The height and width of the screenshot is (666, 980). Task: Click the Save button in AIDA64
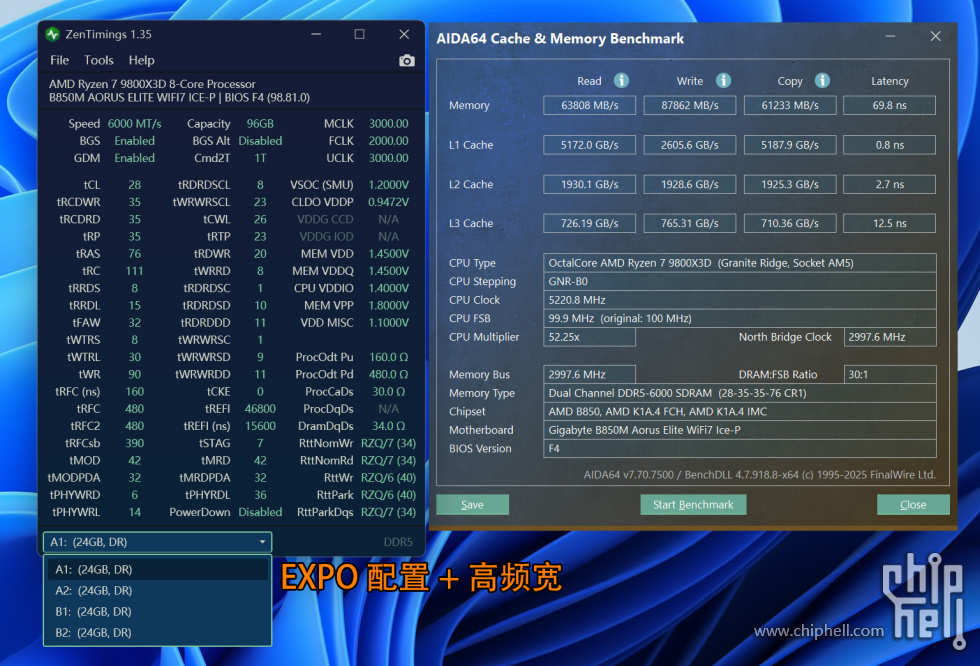coord(472,505)
